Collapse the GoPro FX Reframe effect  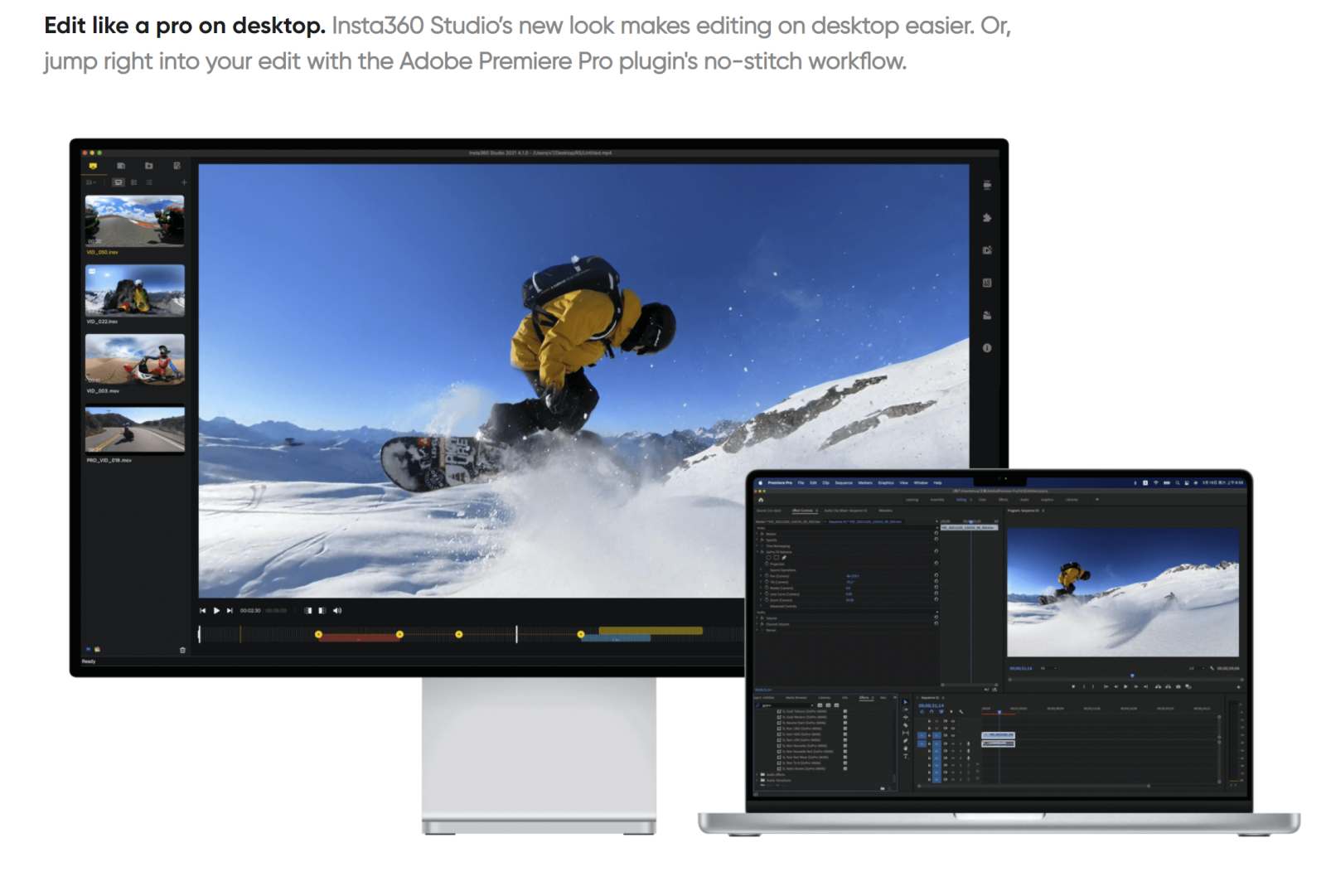click(x=757, y=551)
